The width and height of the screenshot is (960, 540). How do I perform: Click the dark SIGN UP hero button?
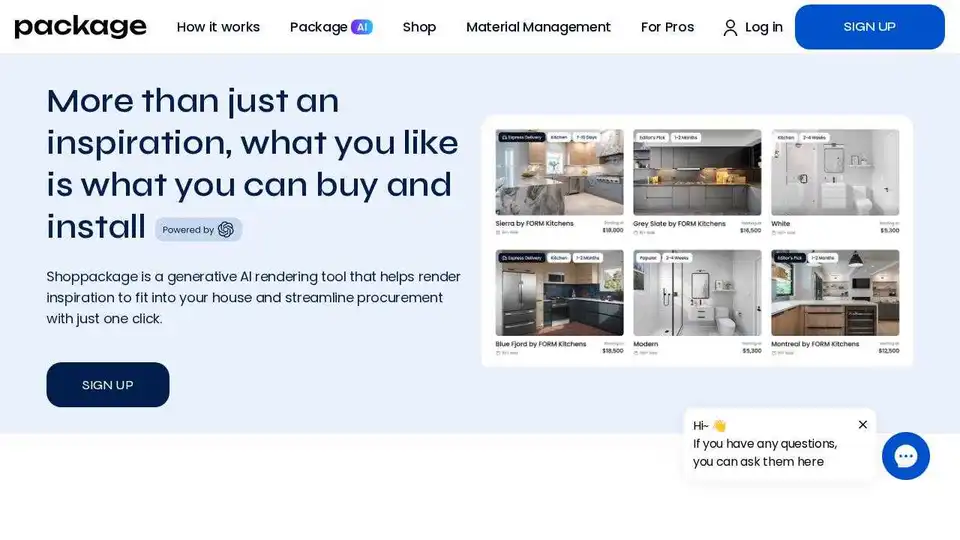click(x=108, y=384)
